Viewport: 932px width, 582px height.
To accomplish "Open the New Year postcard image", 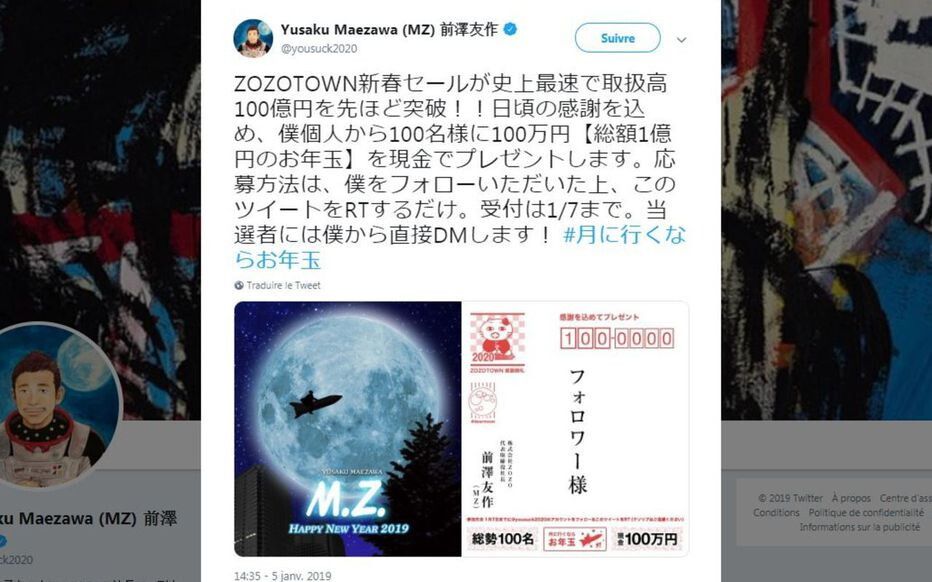I will (575, 429).
